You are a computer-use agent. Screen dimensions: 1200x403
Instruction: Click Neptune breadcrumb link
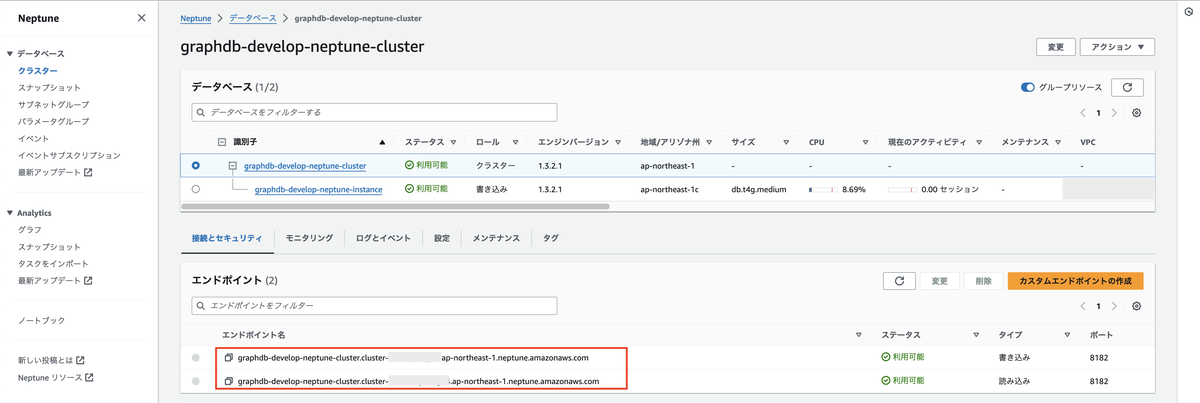tap(196, 18)
